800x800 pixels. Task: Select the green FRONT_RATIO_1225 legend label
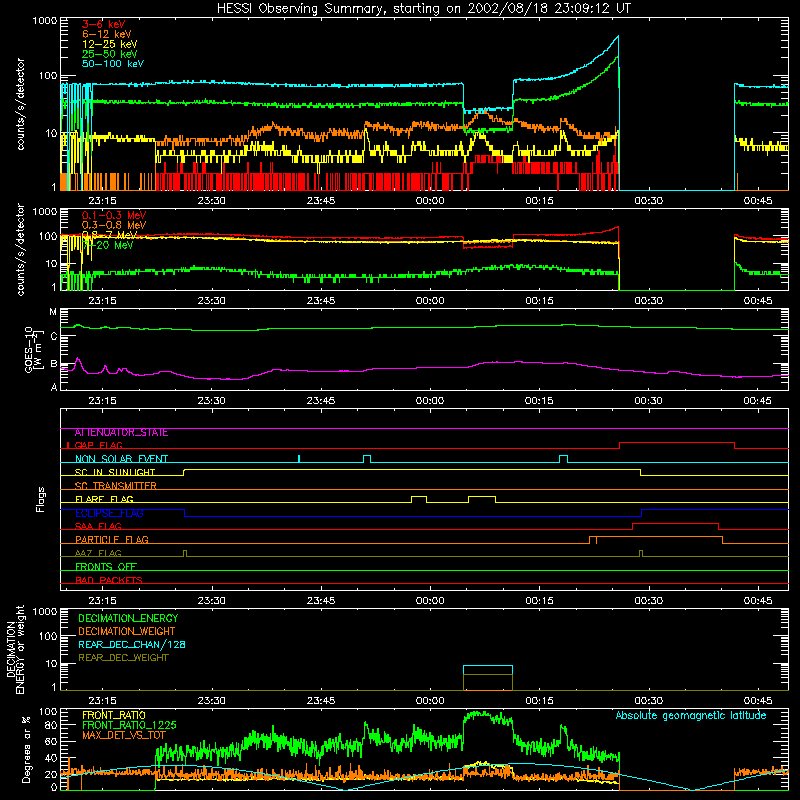pyautogui.click(x=129, y=725)
